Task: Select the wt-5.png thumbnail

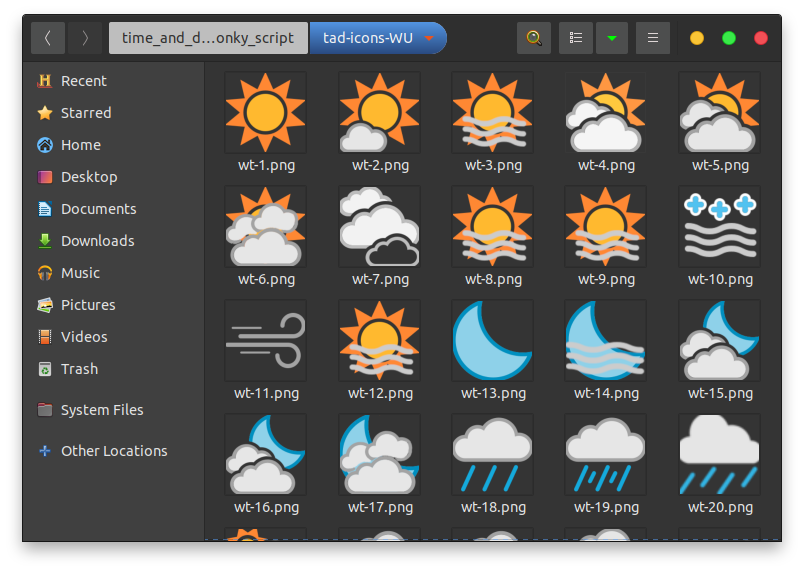Action: click(x=719, y=113)
